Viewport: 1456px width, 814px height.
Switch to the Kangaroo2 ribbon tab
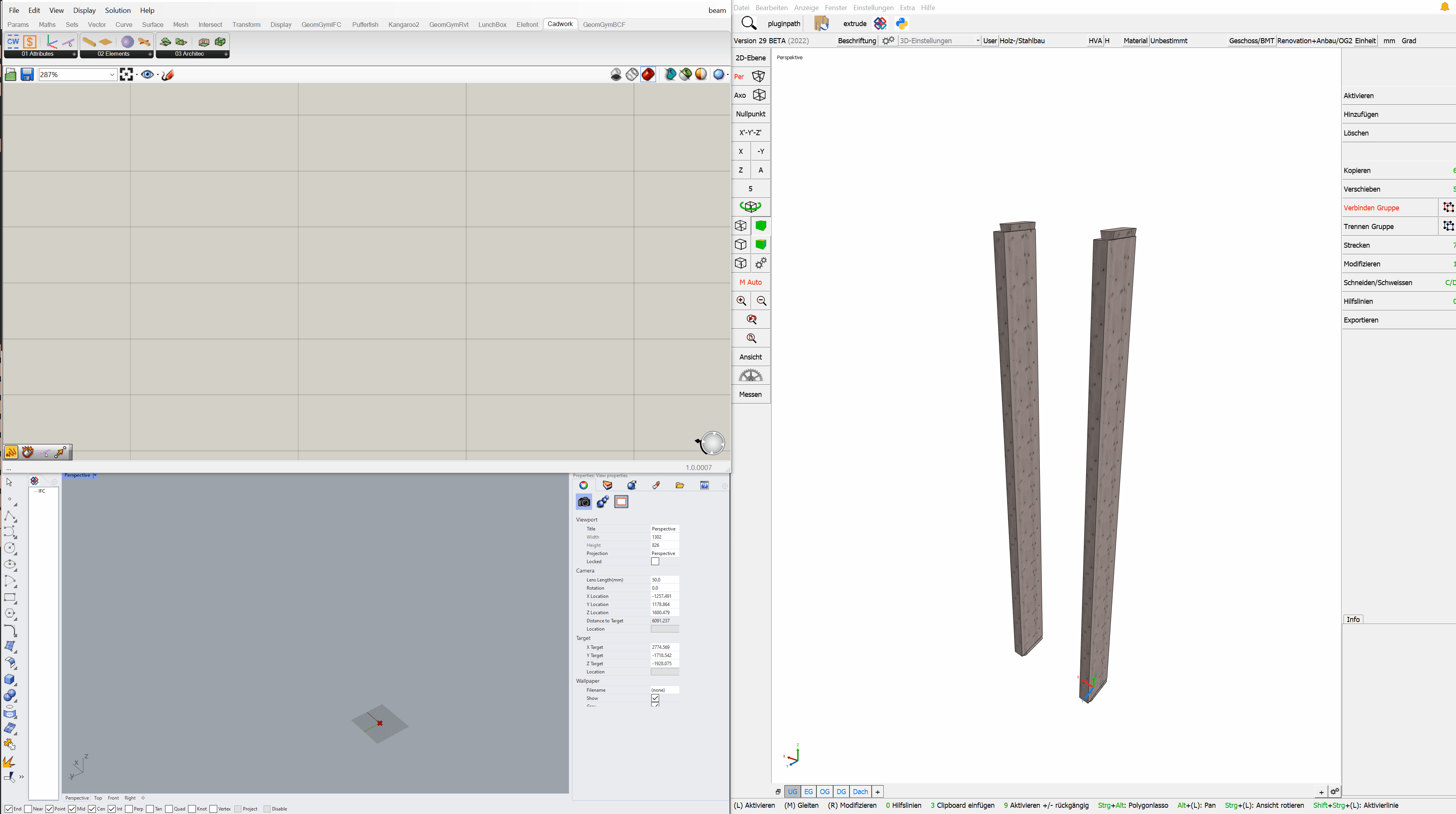[x=404, y=24]
